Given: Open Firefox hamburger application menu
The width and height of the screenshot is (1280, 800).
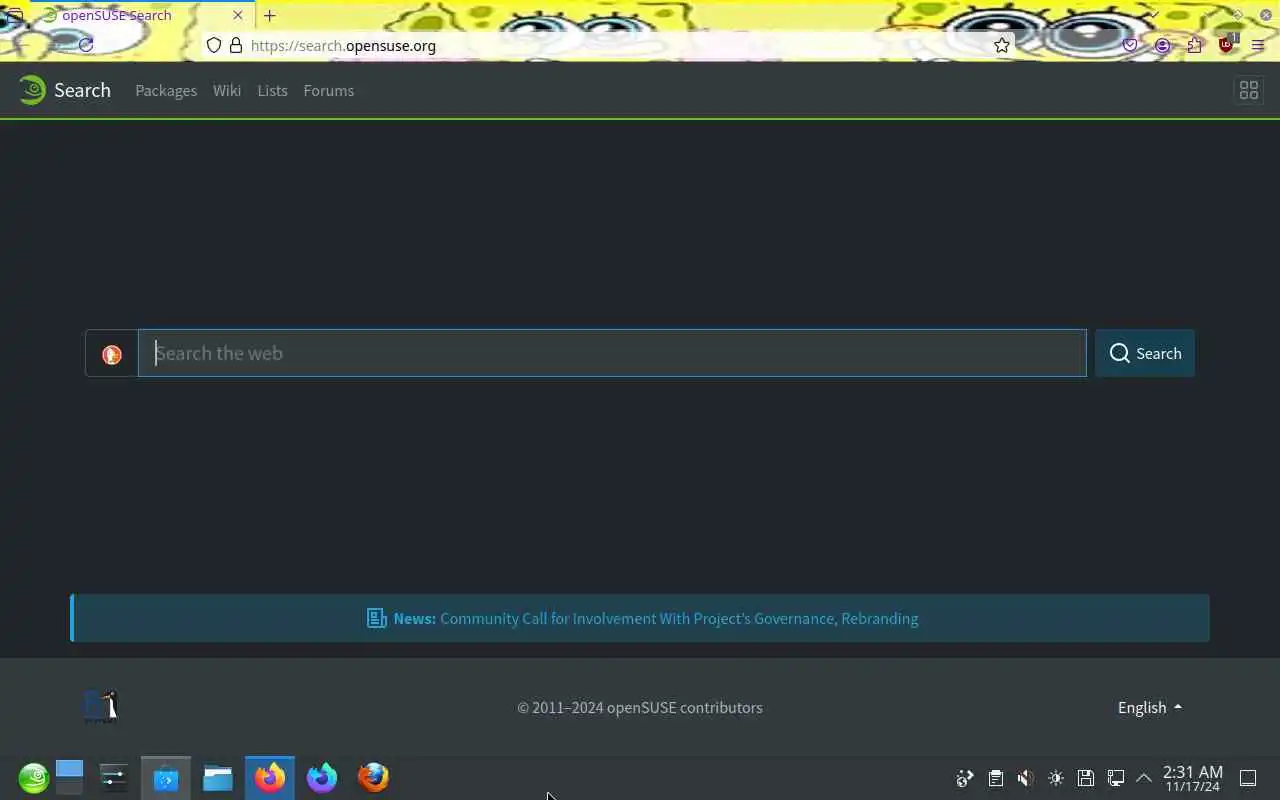Looking at the screenshot, I should tap(1258, 45).
